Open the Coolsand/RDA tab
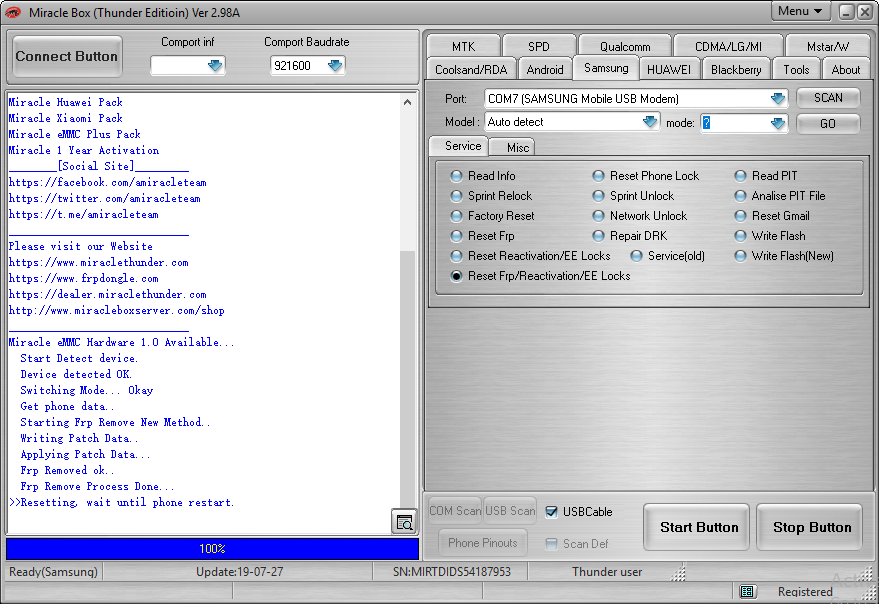This screenshot has height=604, width=879. (471, 70)
